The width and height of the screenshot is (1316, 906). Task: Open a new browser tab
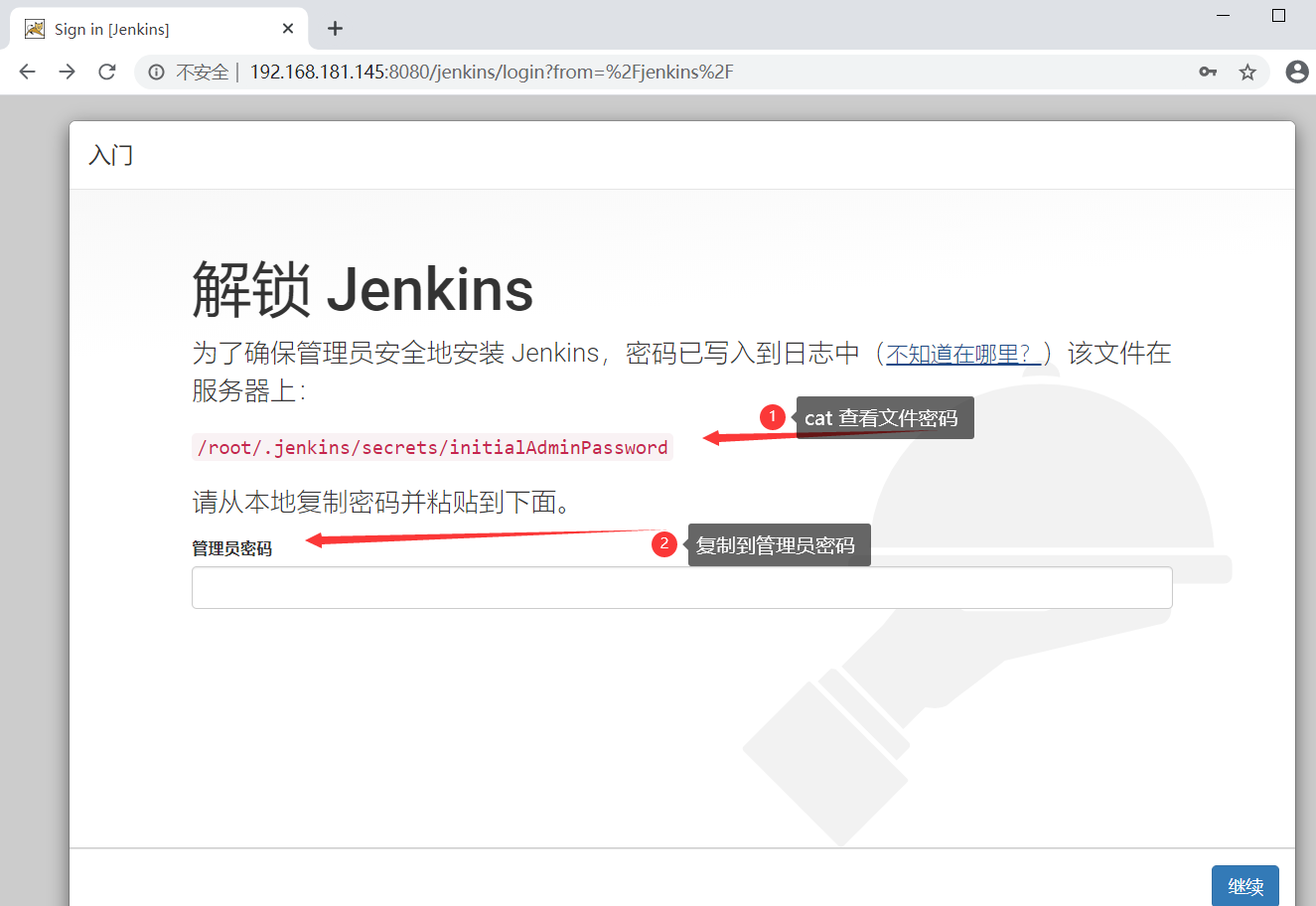pos(335,29)
